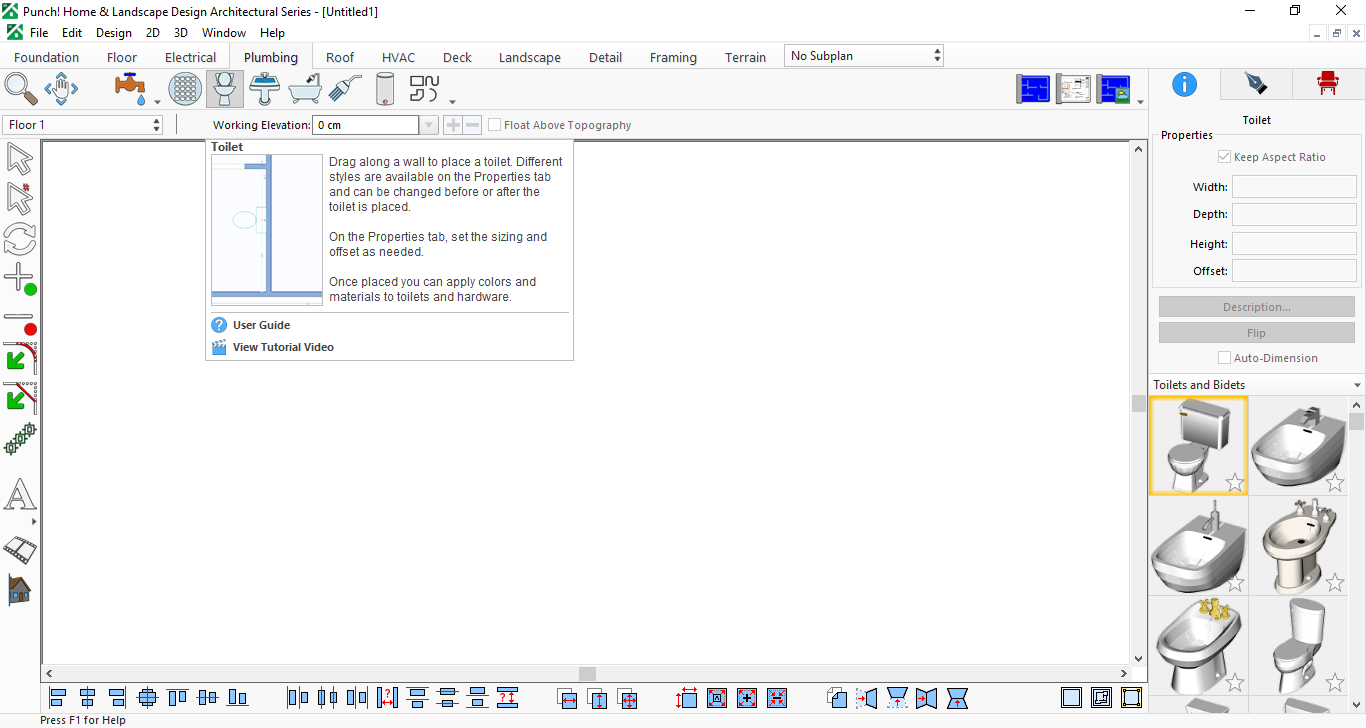Click the horizontal scrollbar thumb

(587, 674)
